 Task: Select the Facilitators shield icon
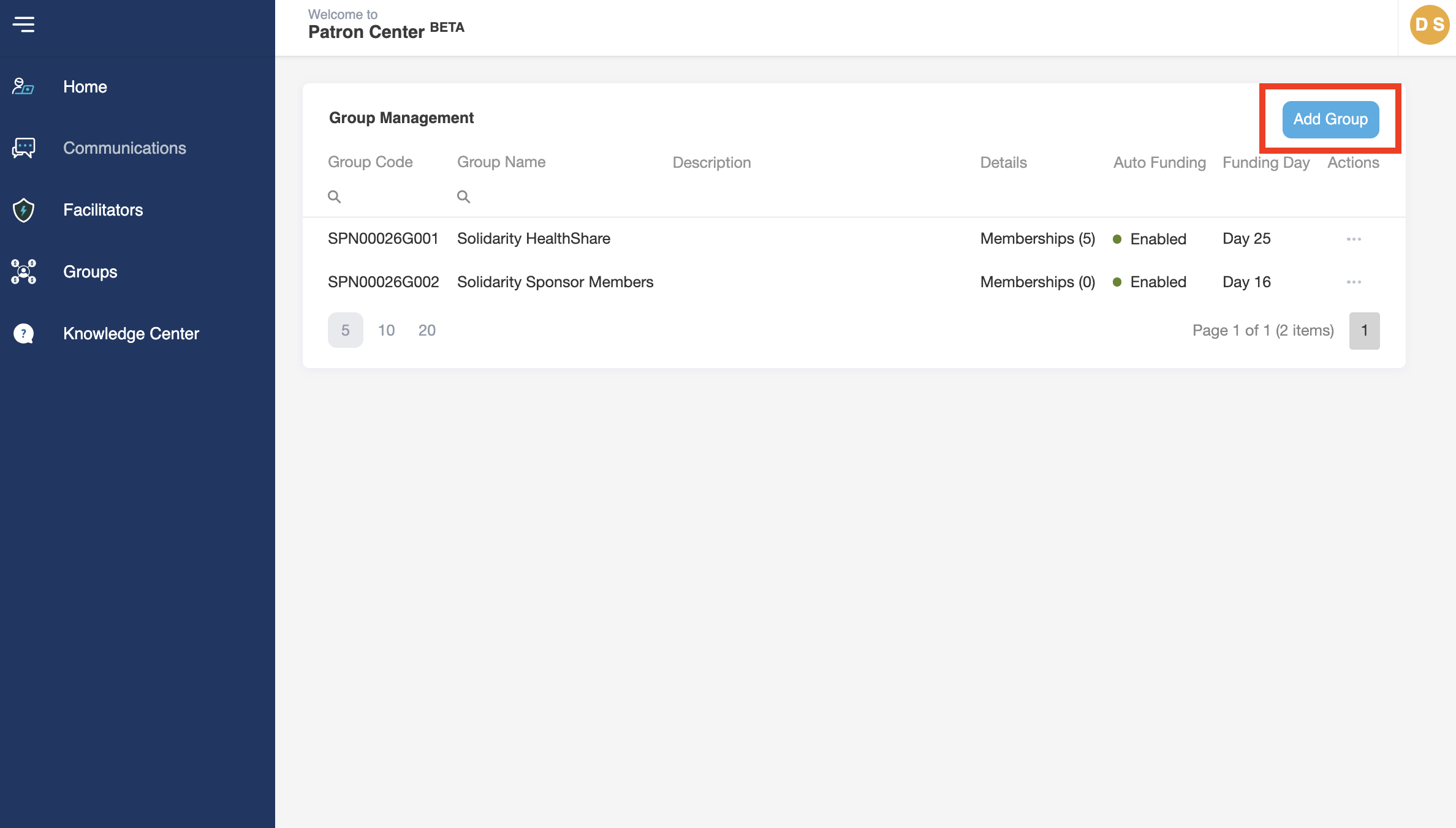(23, 210)
